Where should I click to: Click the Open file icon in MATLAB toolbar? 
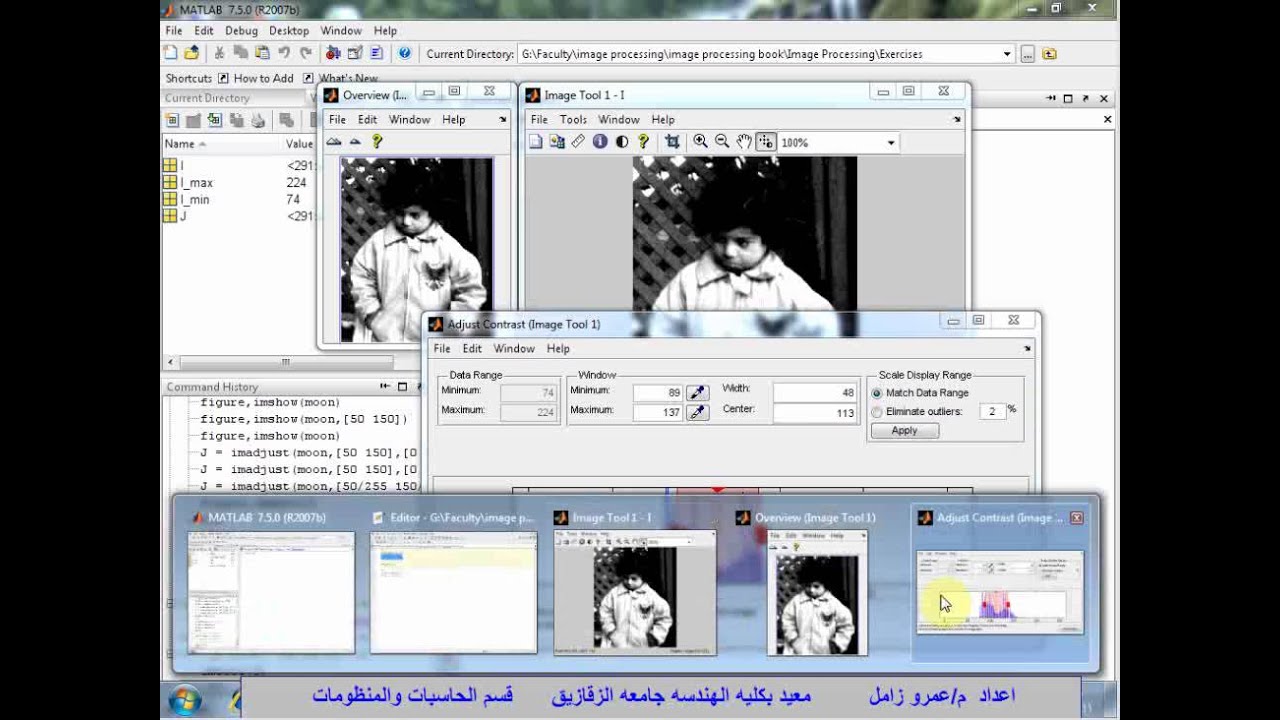click(x=191, y=53)
